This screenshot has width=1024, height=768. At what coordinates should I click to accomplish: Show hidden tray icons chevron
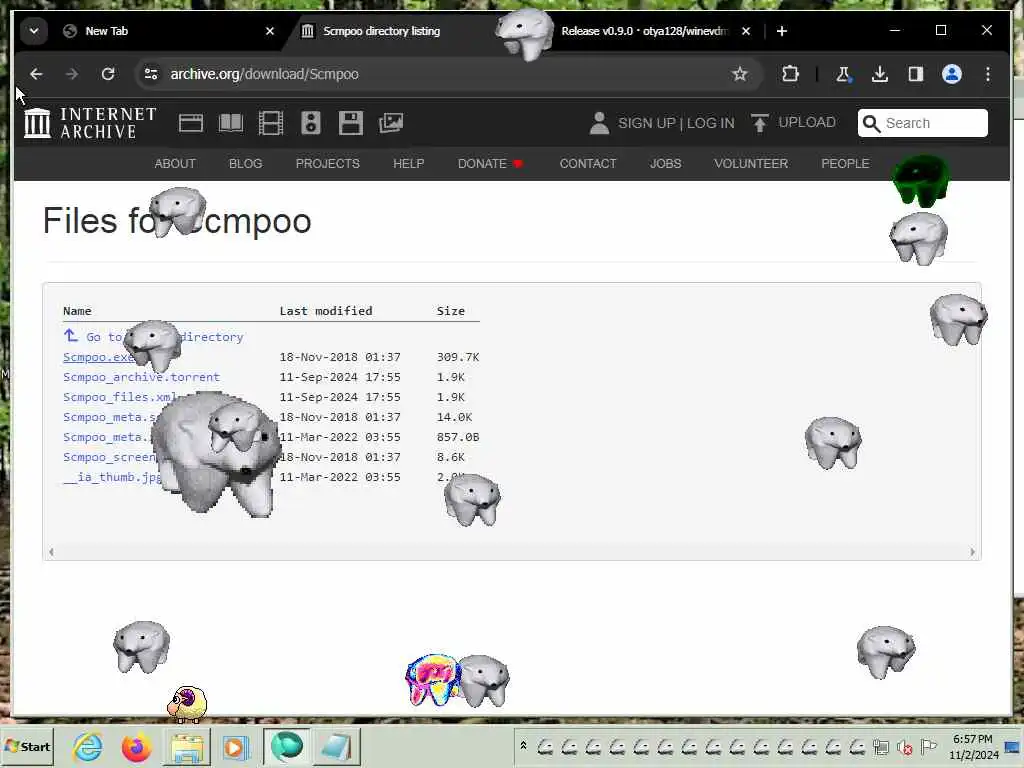click(523, 746)
